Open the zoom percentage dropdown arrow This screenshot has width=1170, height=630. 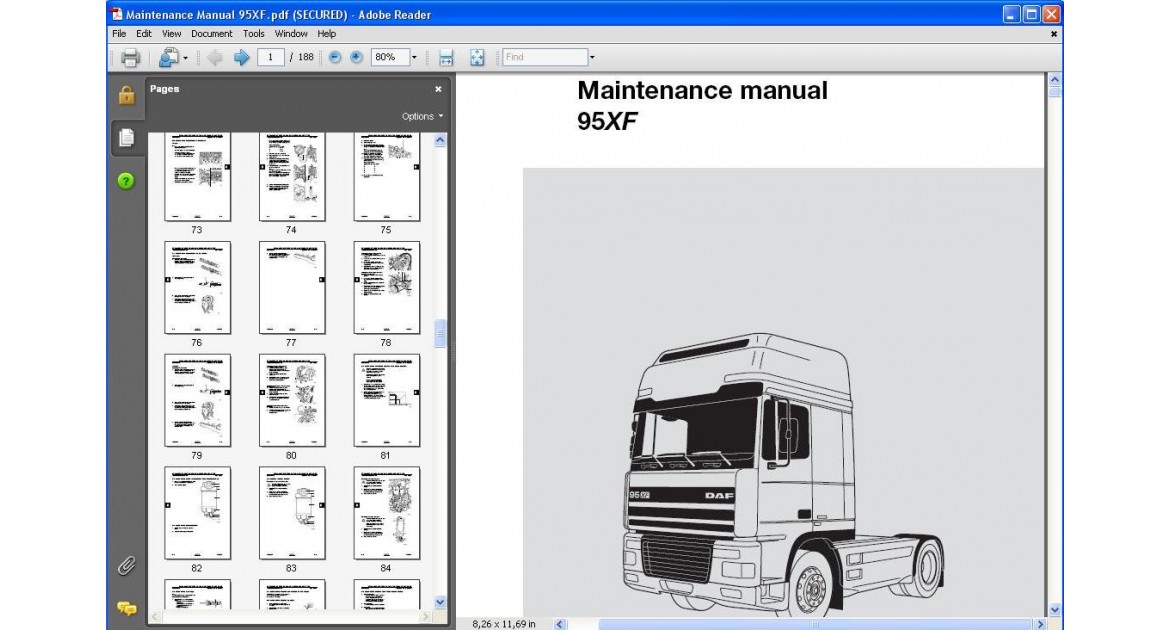[x=414, y=57]
